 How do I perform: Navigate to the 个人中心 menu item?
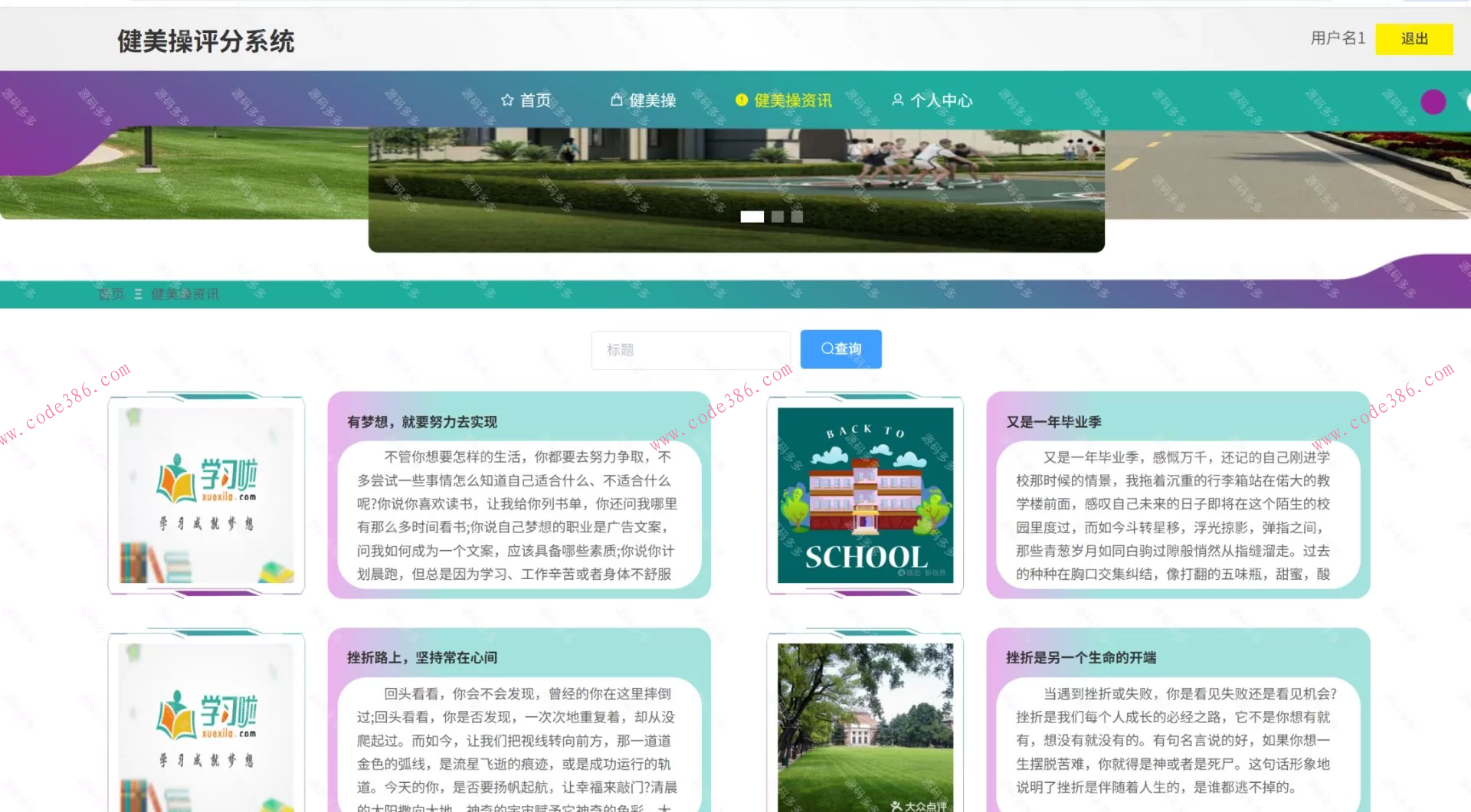click(x=942, y=100)
